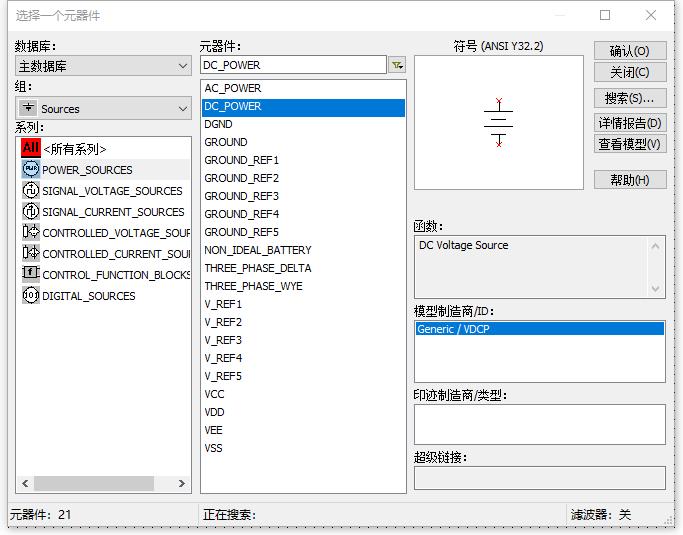683x535 pixels.
Task: Click the family list left scroll arrow
Action: pyautogui.click(x=25, y=483)
